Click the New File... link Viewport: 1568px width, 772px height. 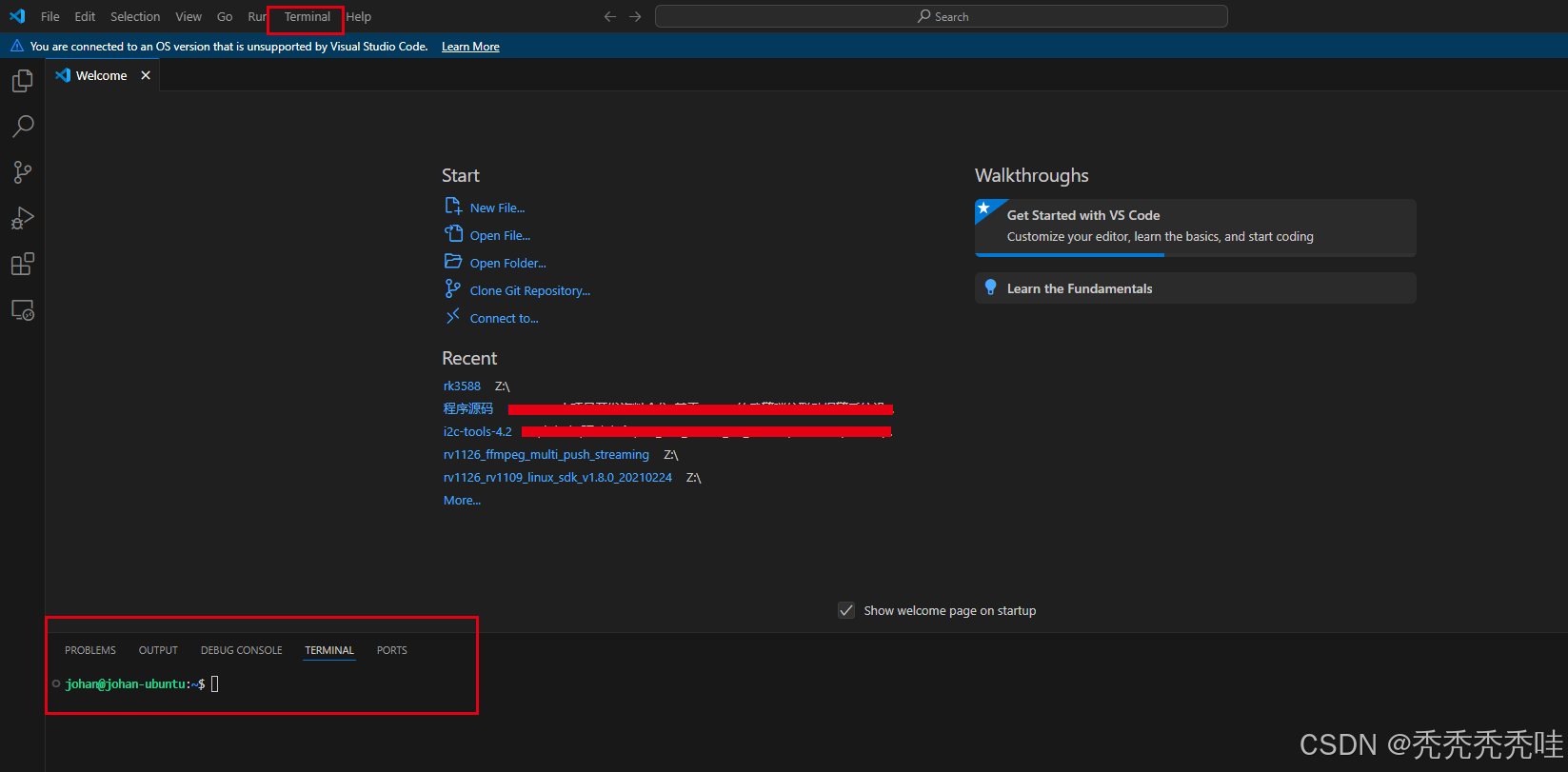pyautogui.click(x=497, y=208)
